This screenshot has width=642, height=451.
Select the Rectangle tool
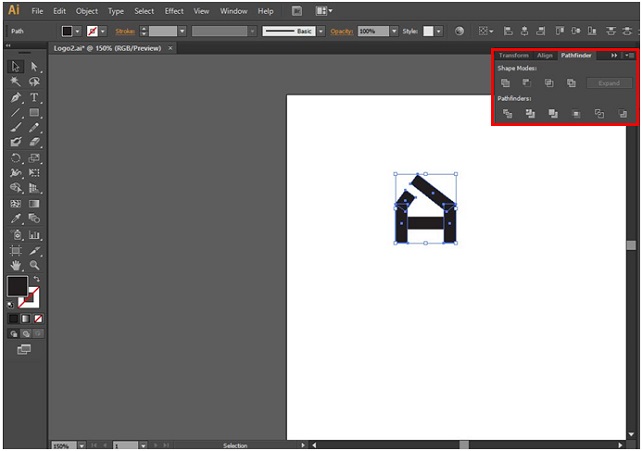pos(34,113)
